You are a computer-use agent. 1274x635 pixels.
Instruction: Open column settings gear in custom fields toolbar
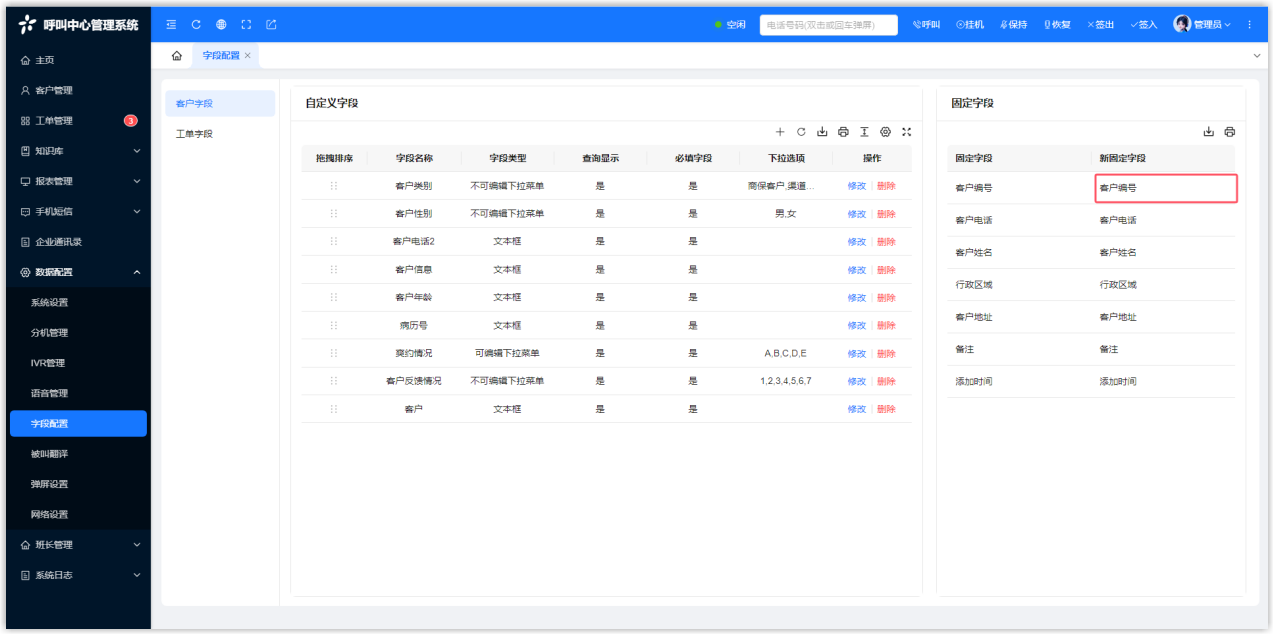tap(885, 132)
